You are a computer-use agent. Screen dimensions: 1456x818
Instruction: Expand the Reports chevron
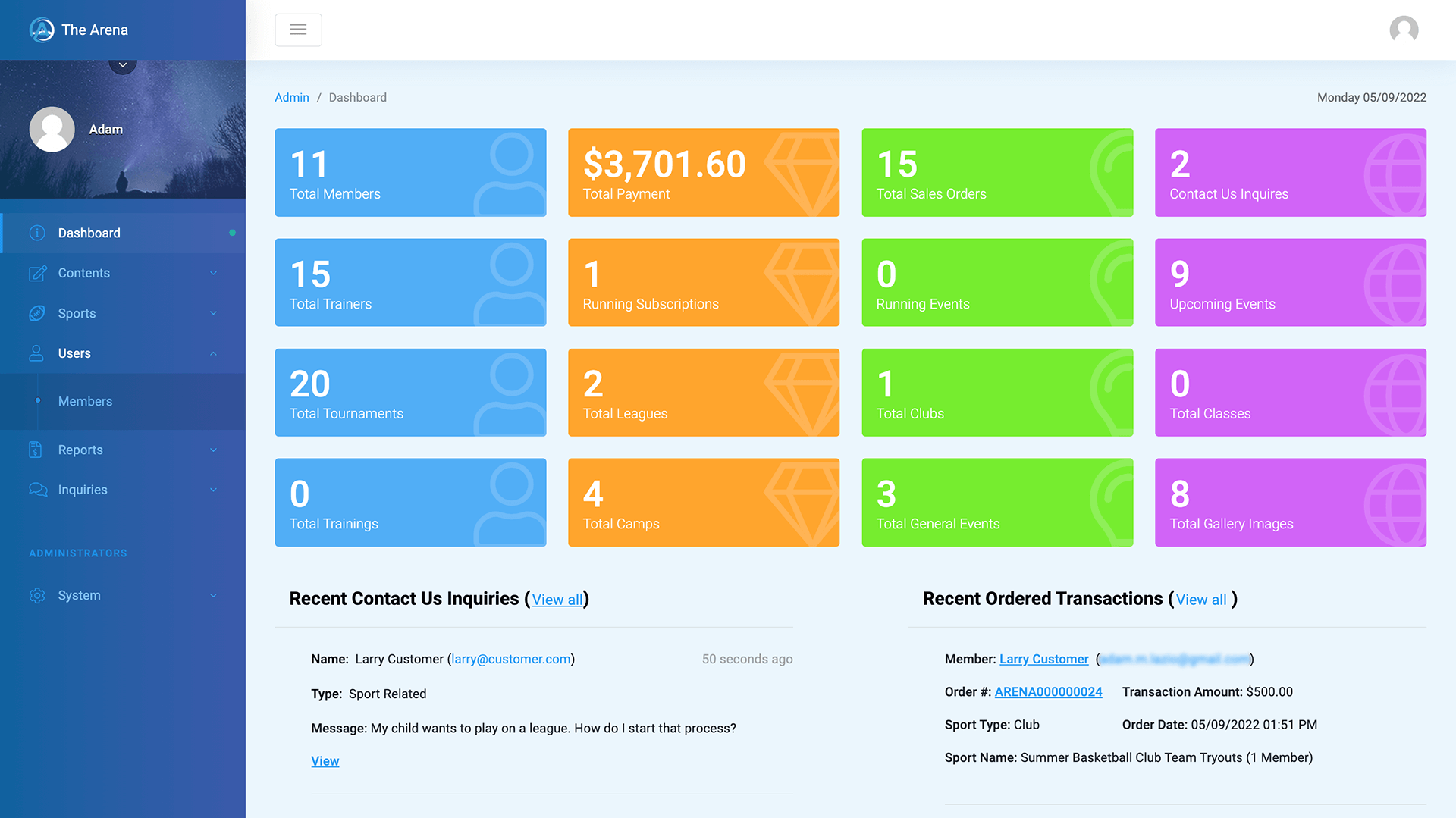coord(213,450)
